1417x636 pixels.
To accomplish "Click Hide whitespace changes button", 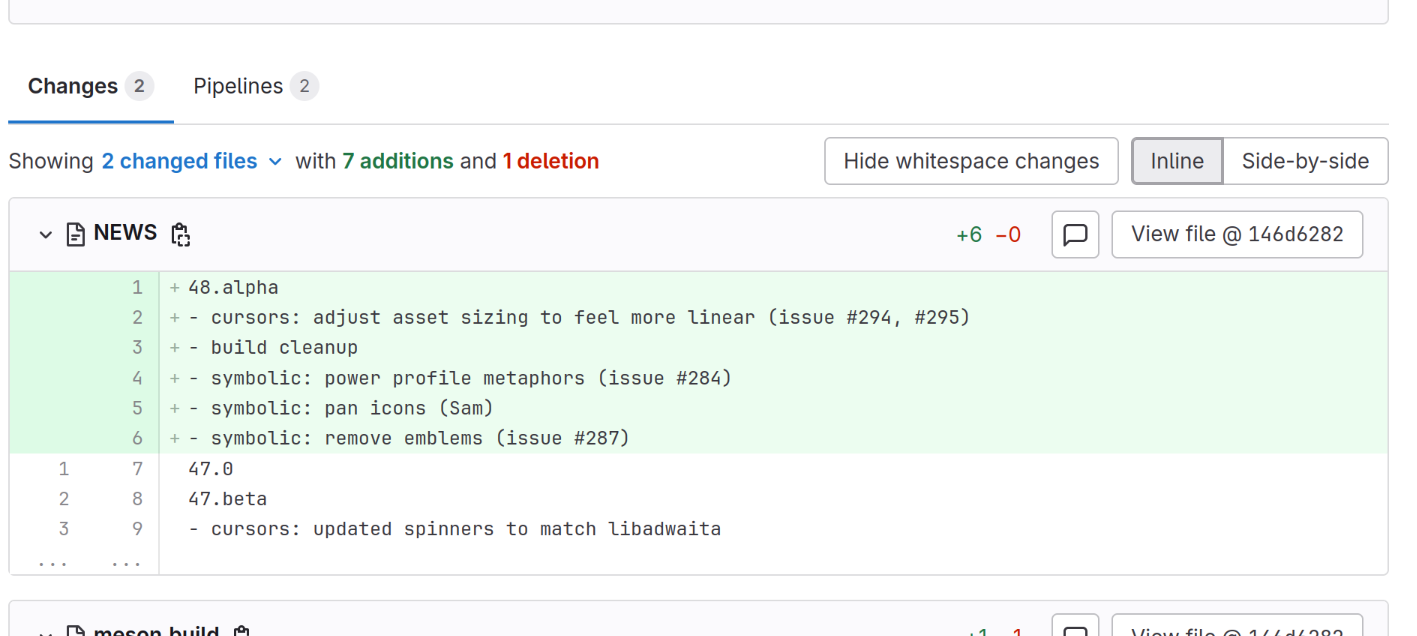I will [x=971, y=161].
